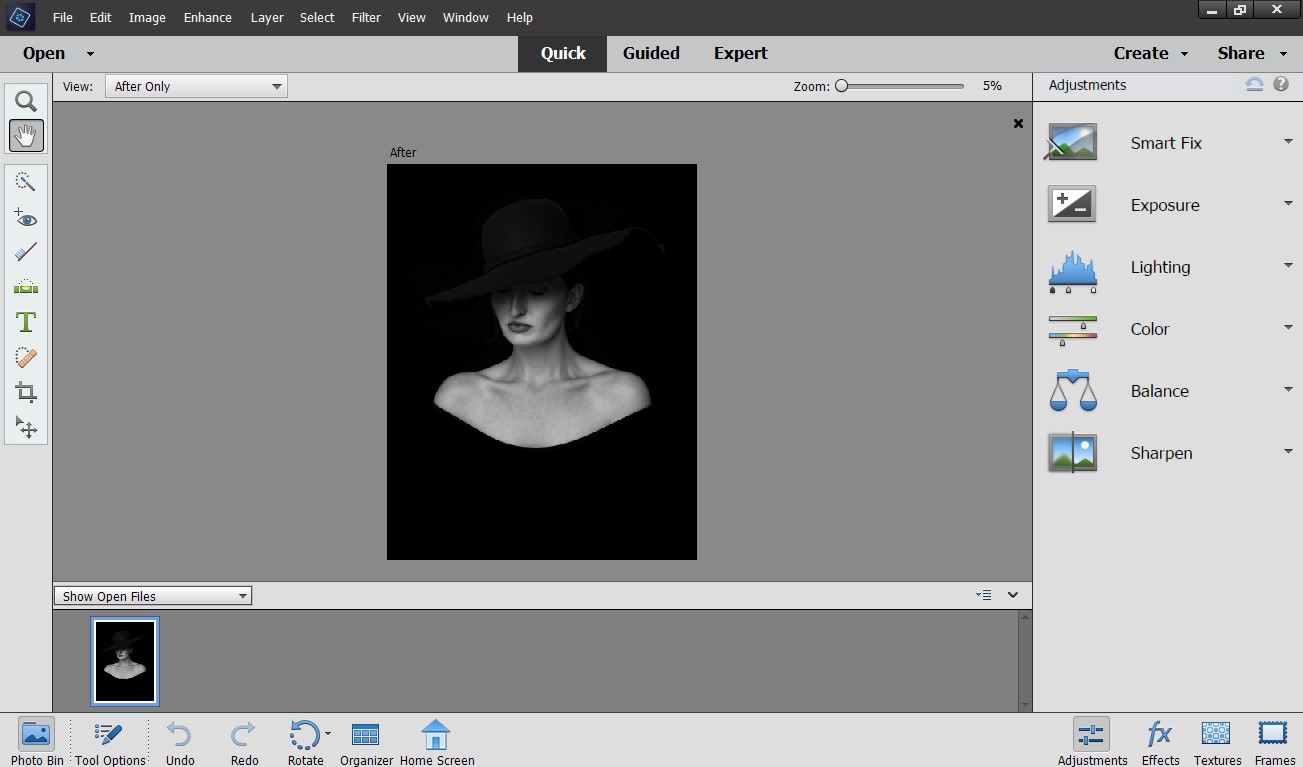Open the Enhance menu
Screen dimensions: 1303x767
[207, 17]
